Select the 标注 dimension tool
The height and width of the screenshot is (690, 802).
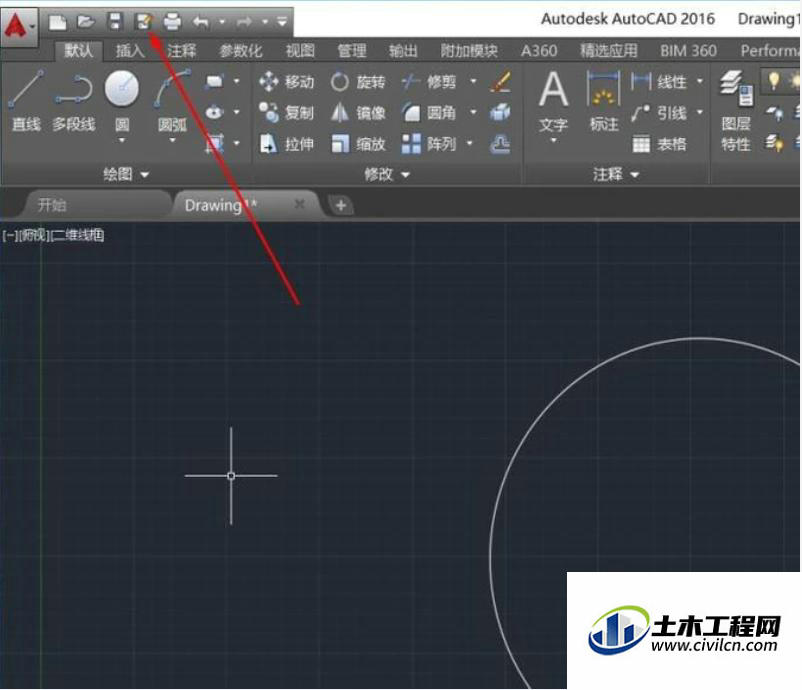coord(604,102)
